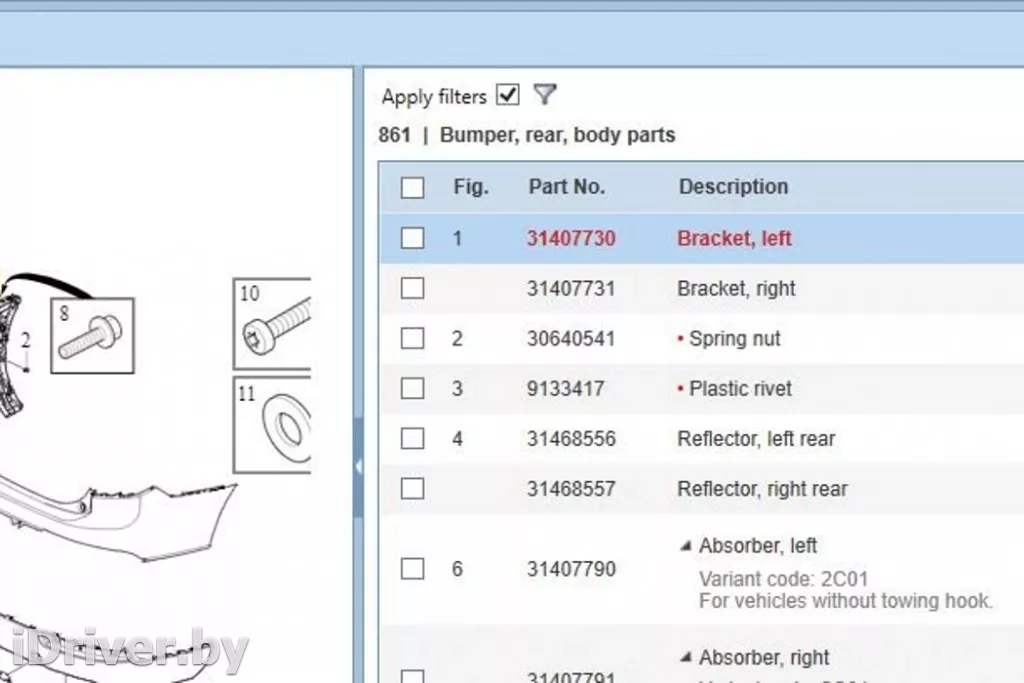Image resolution: width=1024 pixels, height=683 pixels.
Task: Click the Part No. column header
Action: coord(566,187)
